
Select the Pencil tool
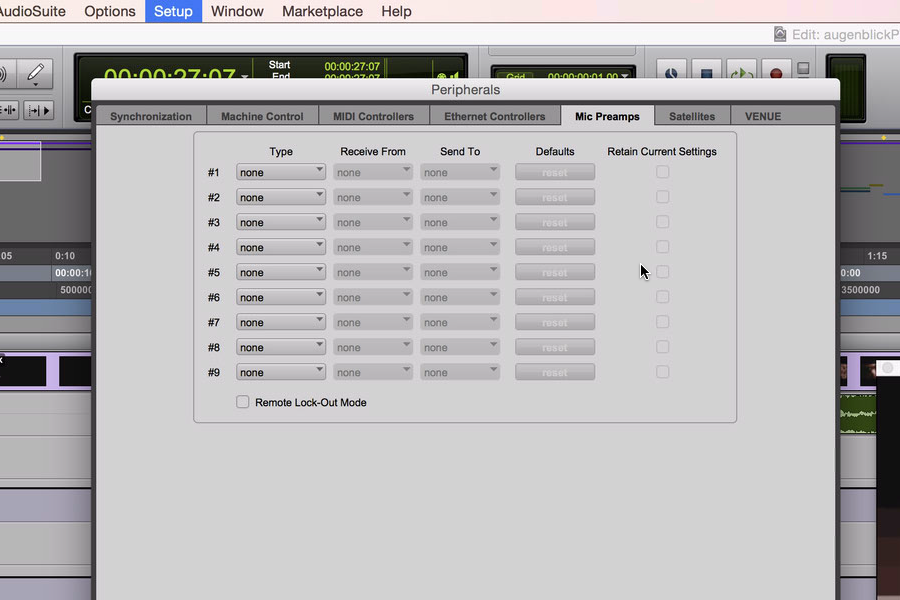[x=35, y=73]
